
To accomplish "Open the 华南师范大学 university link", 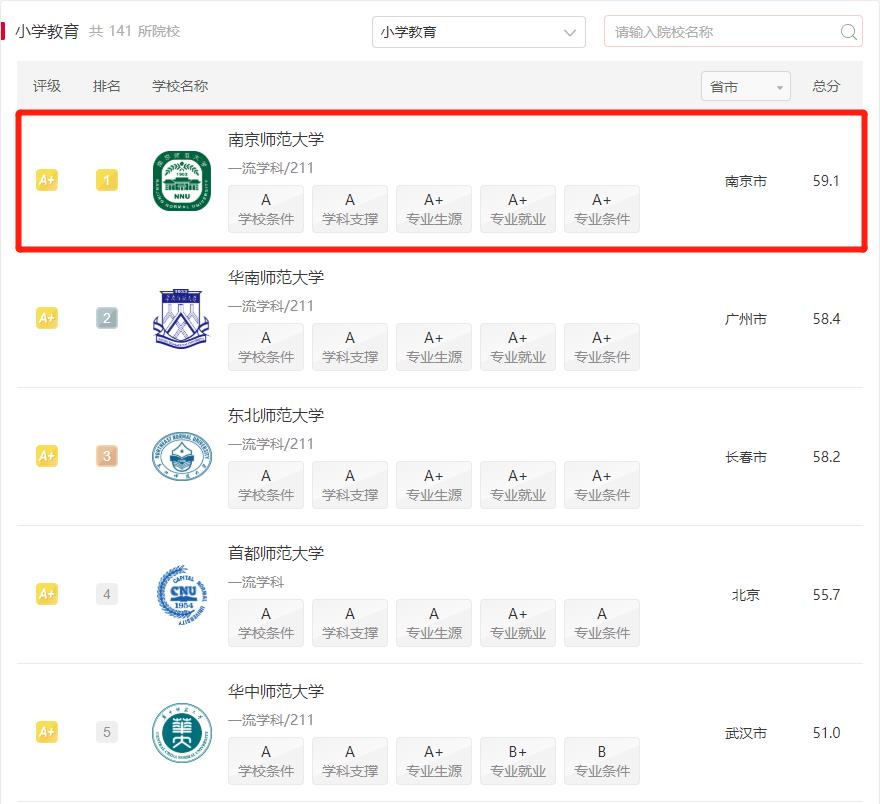I will (275, 278).
